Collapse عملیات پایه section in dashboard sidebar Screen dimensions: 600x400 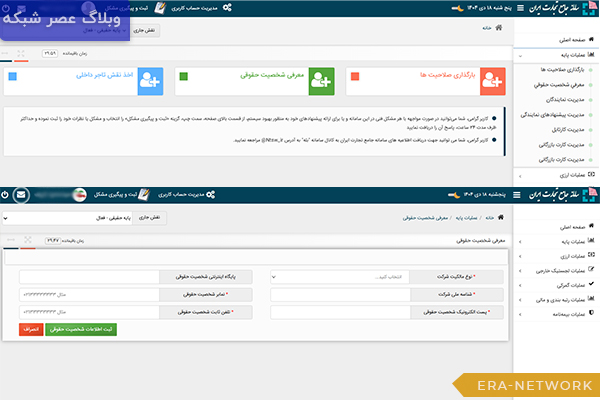pyautogui.click(x=520, y=56)
